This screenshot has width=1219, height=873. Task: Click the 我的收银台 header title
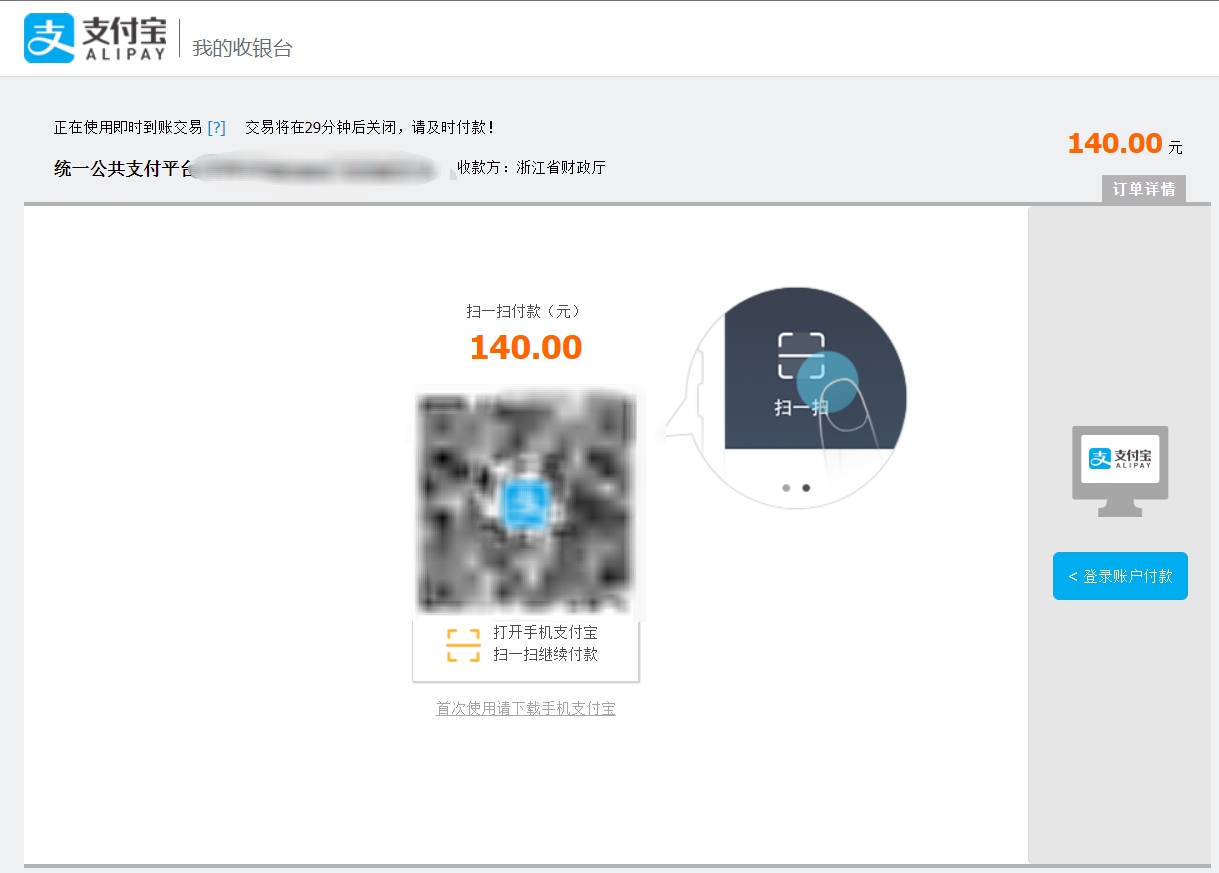coord(242,48)
